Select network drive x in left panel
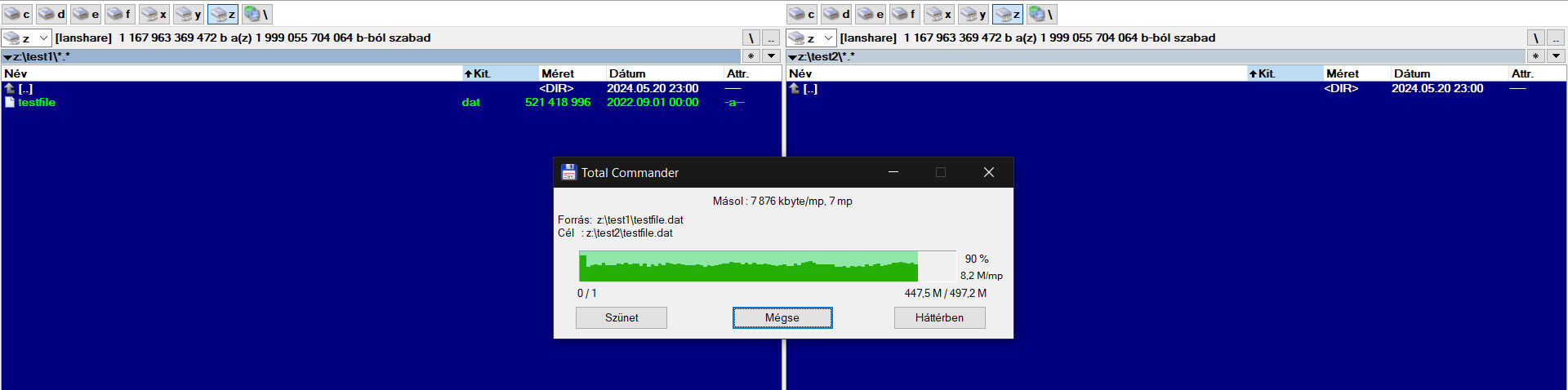The image size is (1568, 390). [x=154, y=14]
